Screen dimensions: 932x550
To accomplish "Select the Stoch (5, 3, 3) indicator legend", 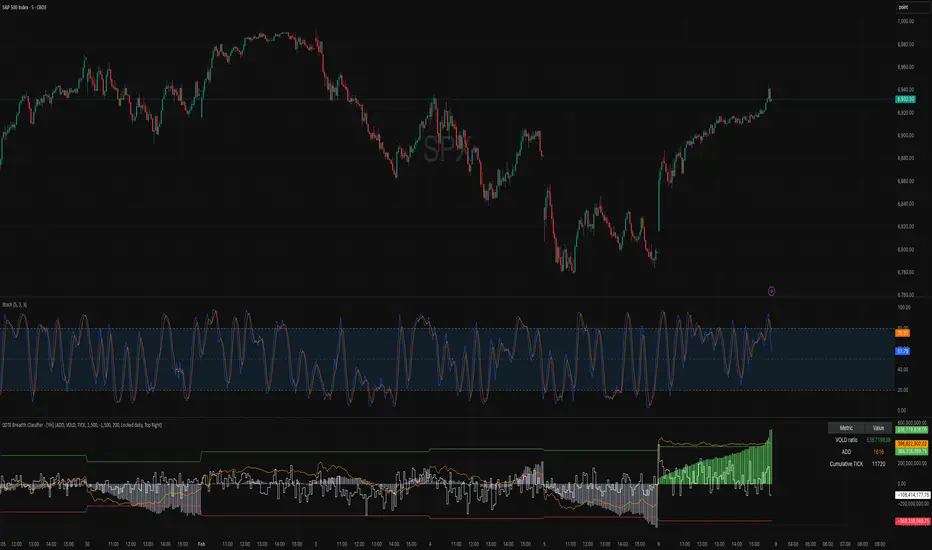I will coord(14,304).
